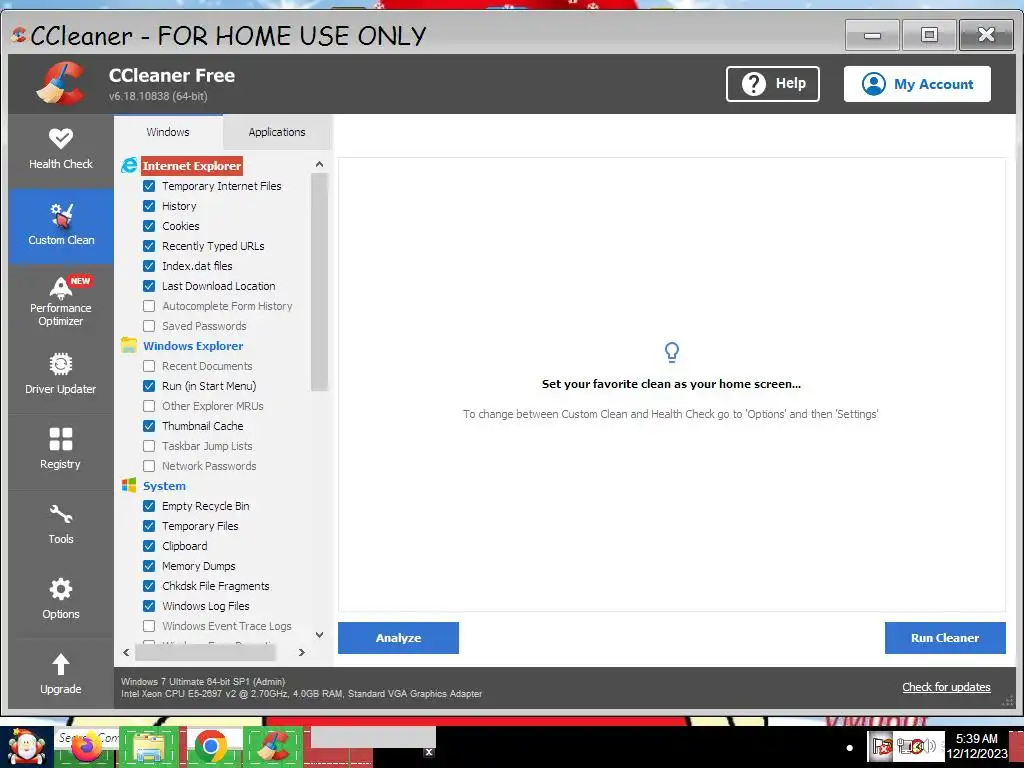Screen dimensions: 1024x768
Task: Click version text v6.18.10838 (64-bit)
Action: pyautogui.click(x=158, y=96)
